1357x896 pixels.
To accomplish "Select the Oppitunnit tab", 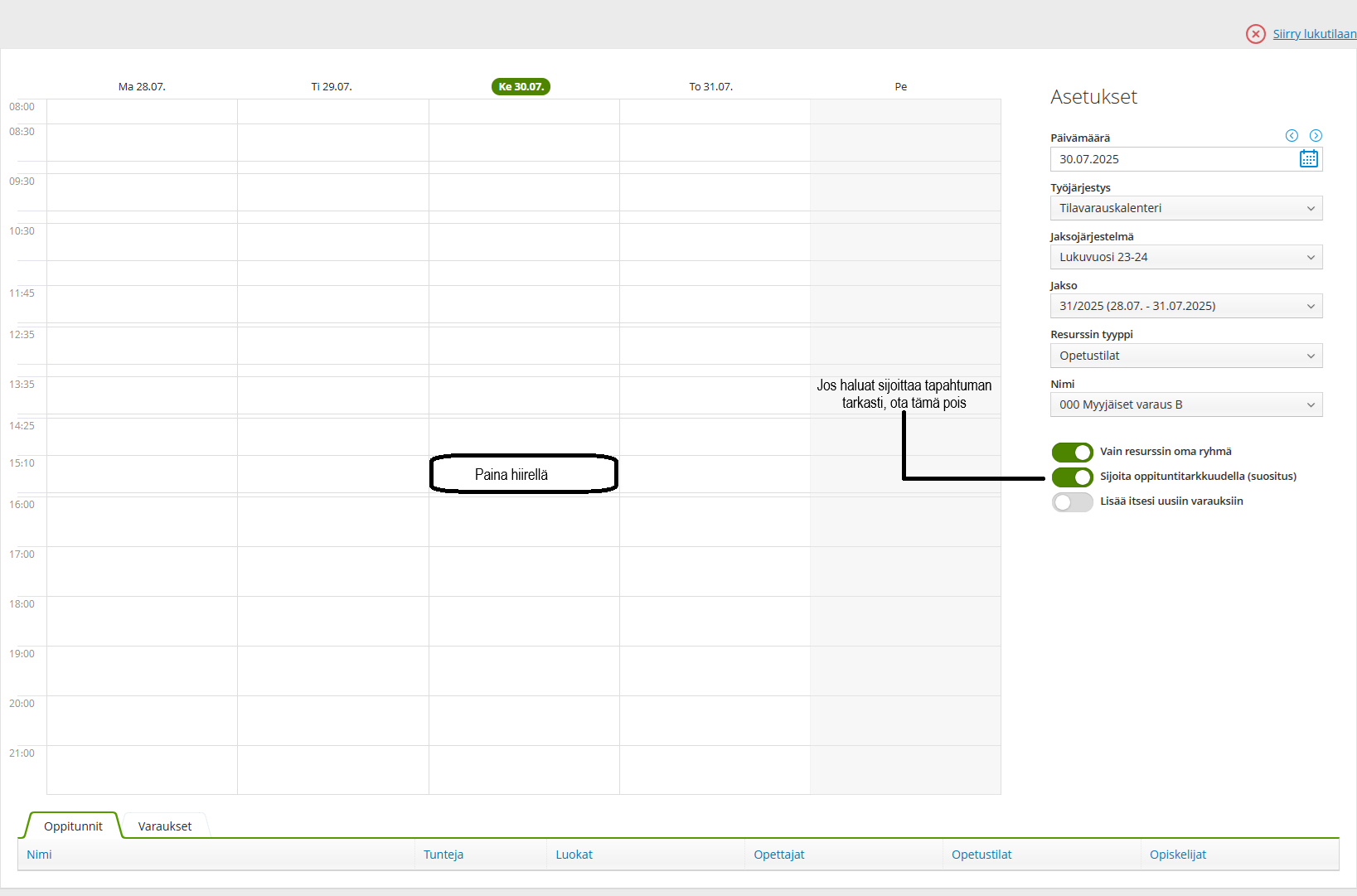I will (73, 826).
